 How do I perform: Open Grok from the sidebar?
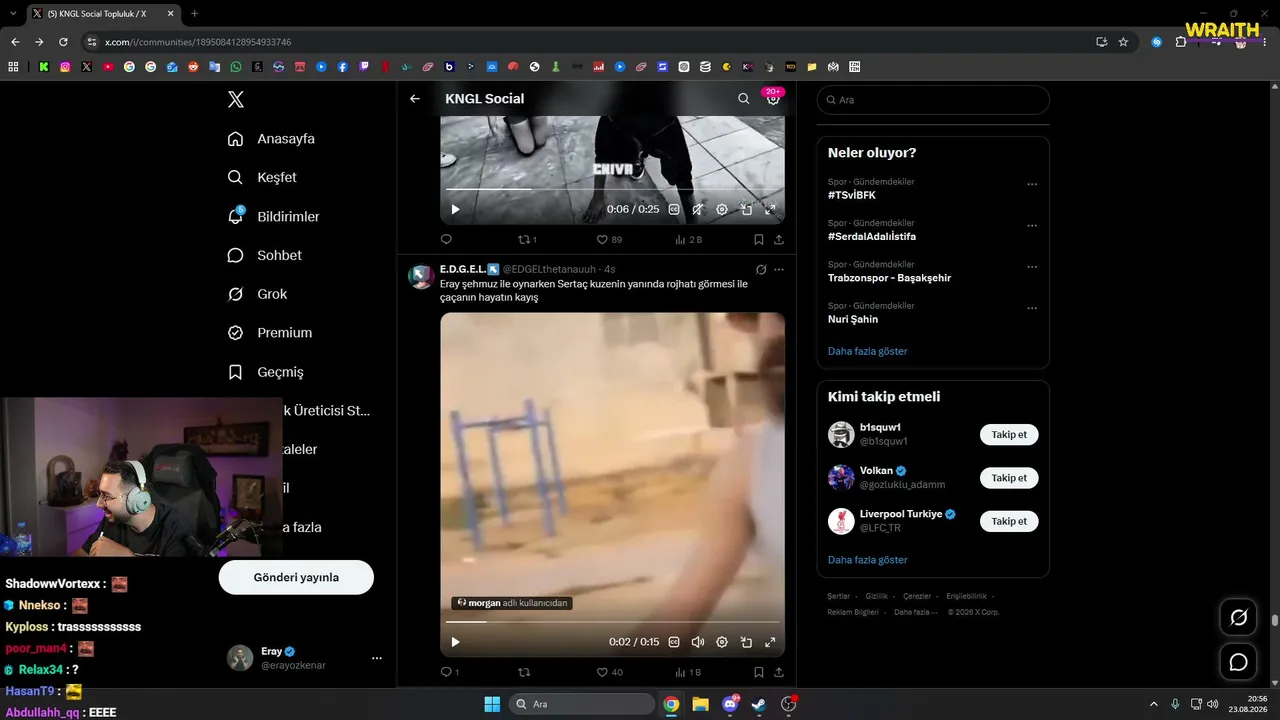pyautogui.click(x=257, y=294)
